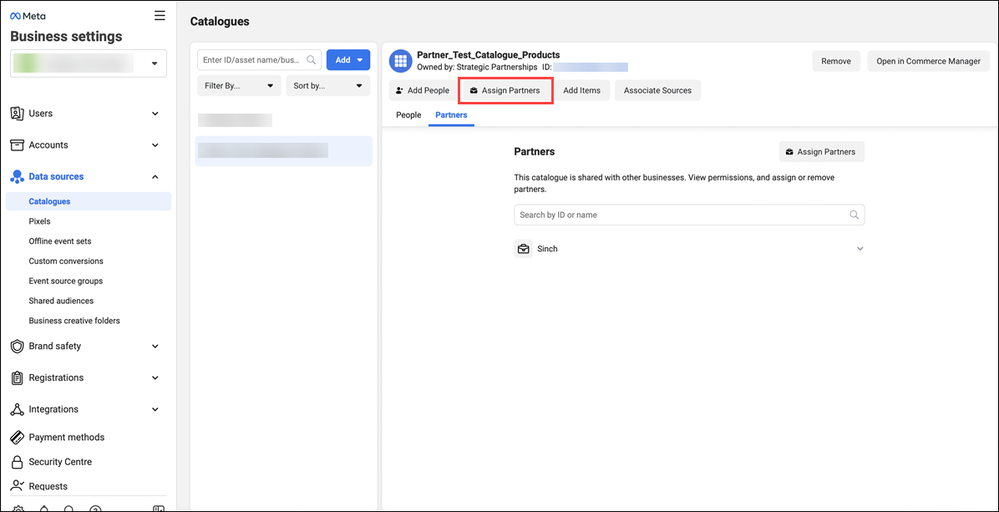
Task: Open Shared audiences
Action: pyautogui.click(x=61, y=301)
